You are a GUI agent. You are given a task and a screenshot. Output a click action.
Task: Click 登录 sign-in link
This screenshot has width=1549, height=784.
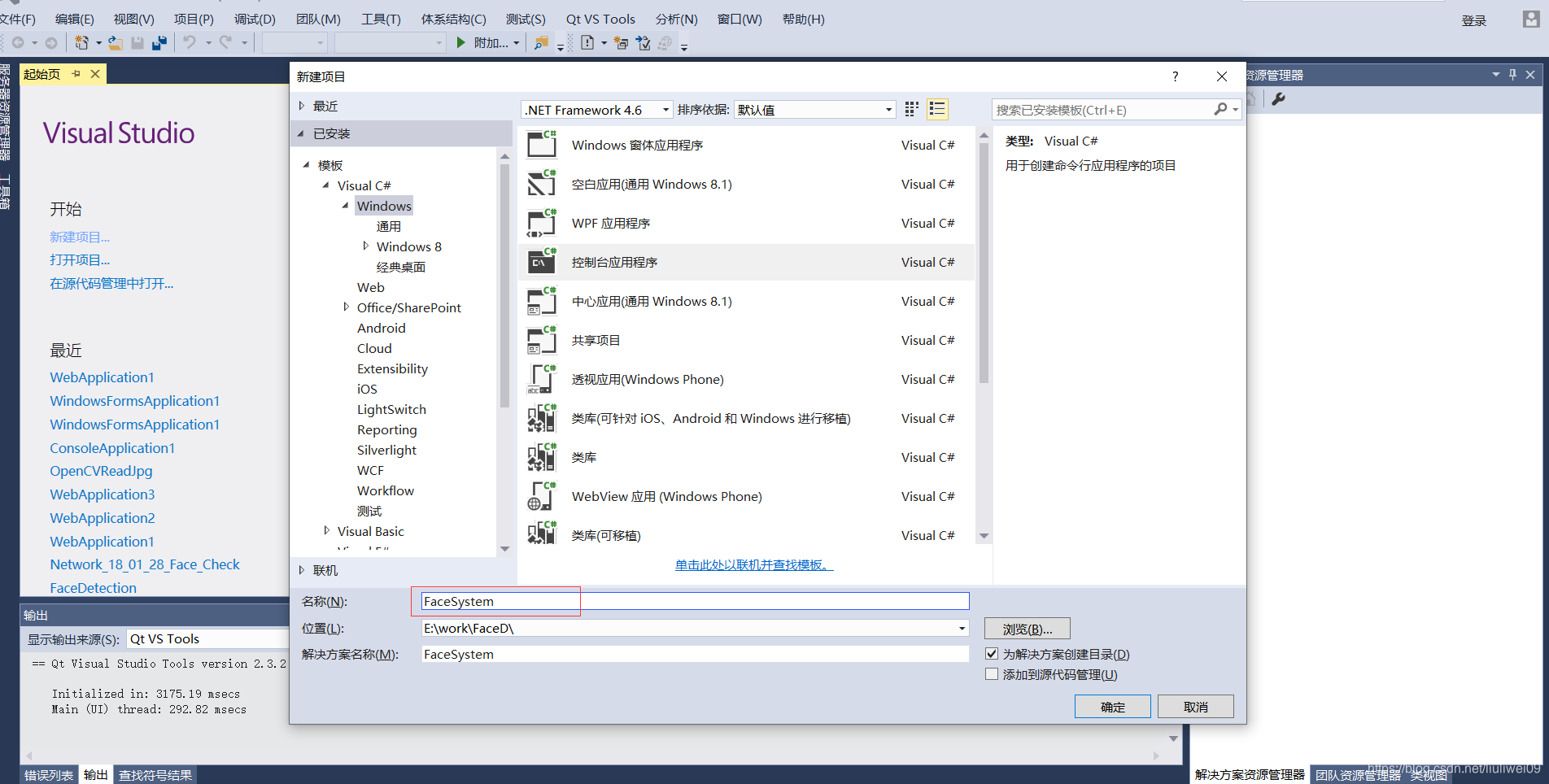1473,20
